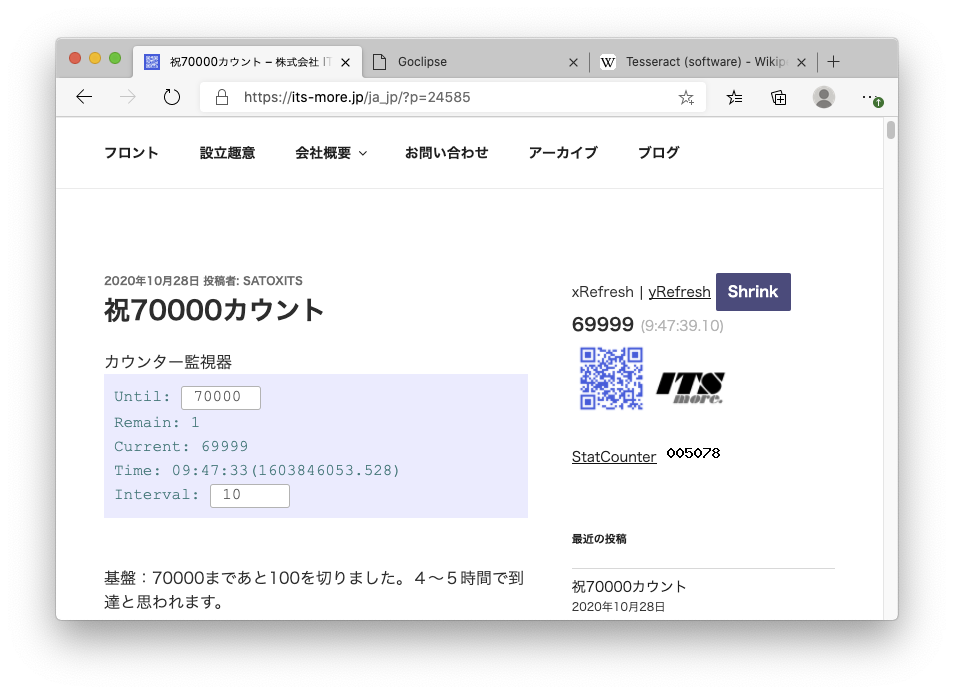The height and width of the screenshot is (694, 954).
Task: Click the yRefresh link
Action: 679,292
